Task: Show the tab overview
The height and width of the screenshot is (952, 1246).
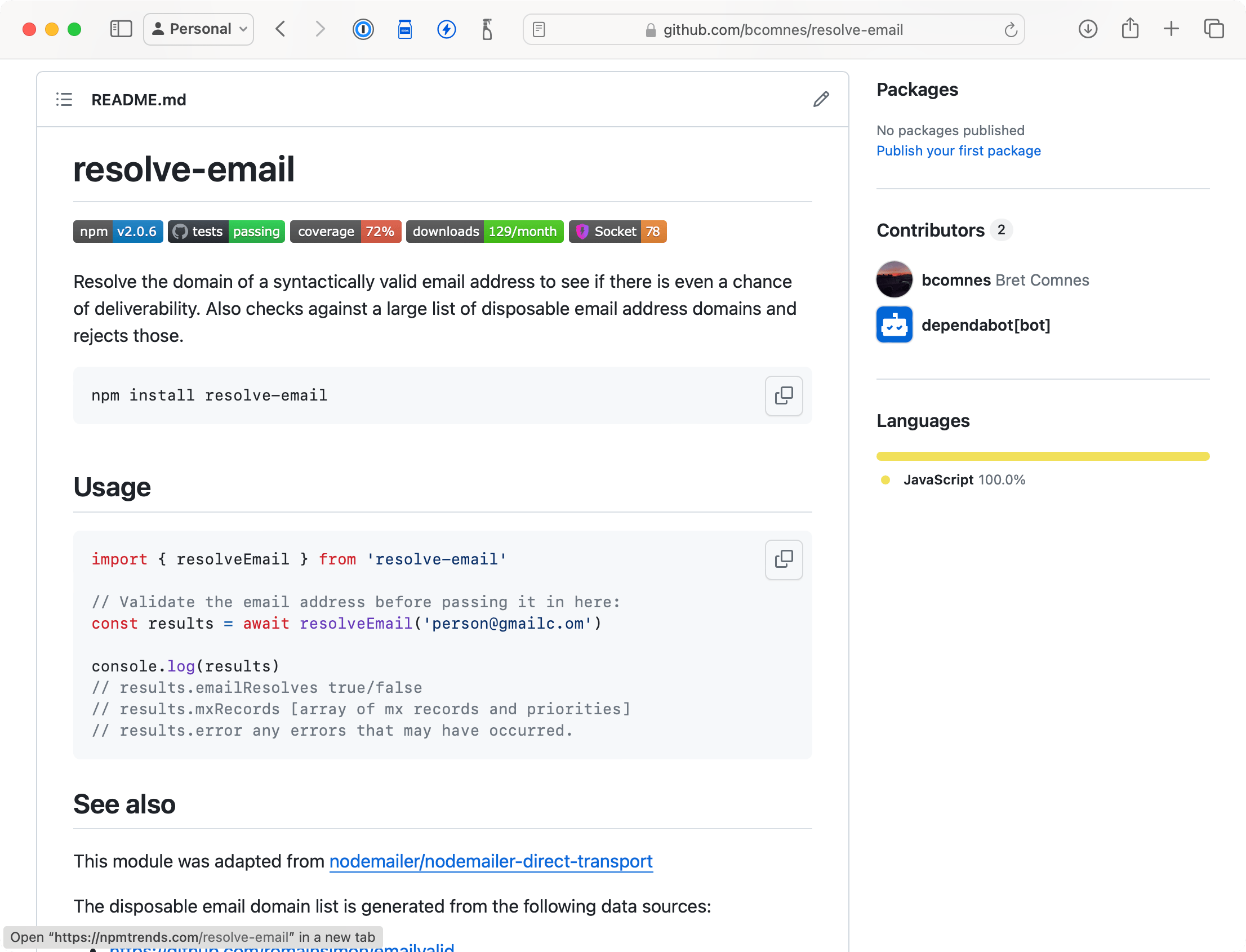Action: (1214, 29)
